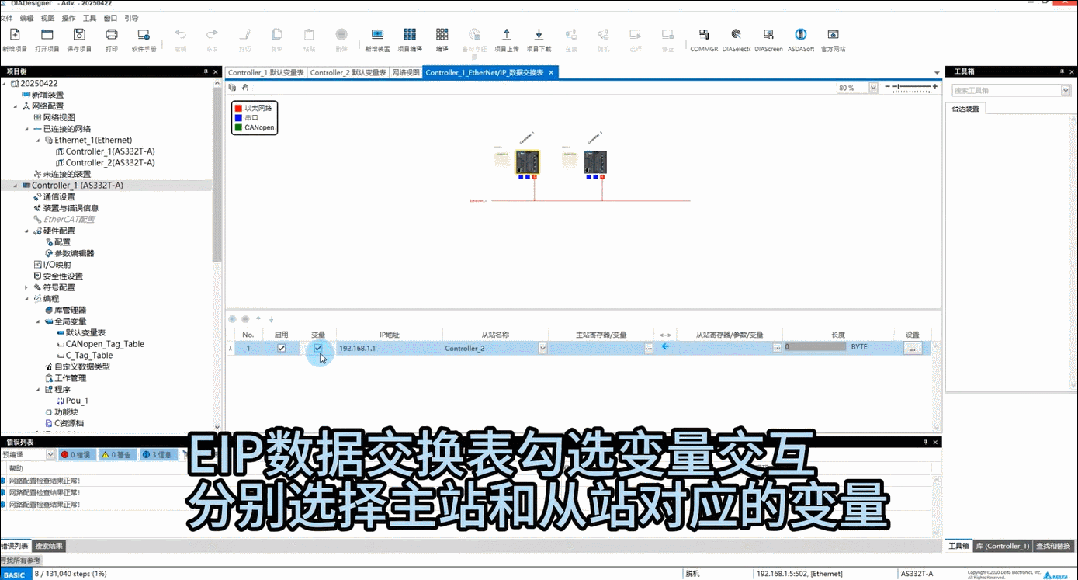1078x580 pixels.
Task: Click the Open Project (打开项目) toolbar icon
Action: (x=47, y=35)
